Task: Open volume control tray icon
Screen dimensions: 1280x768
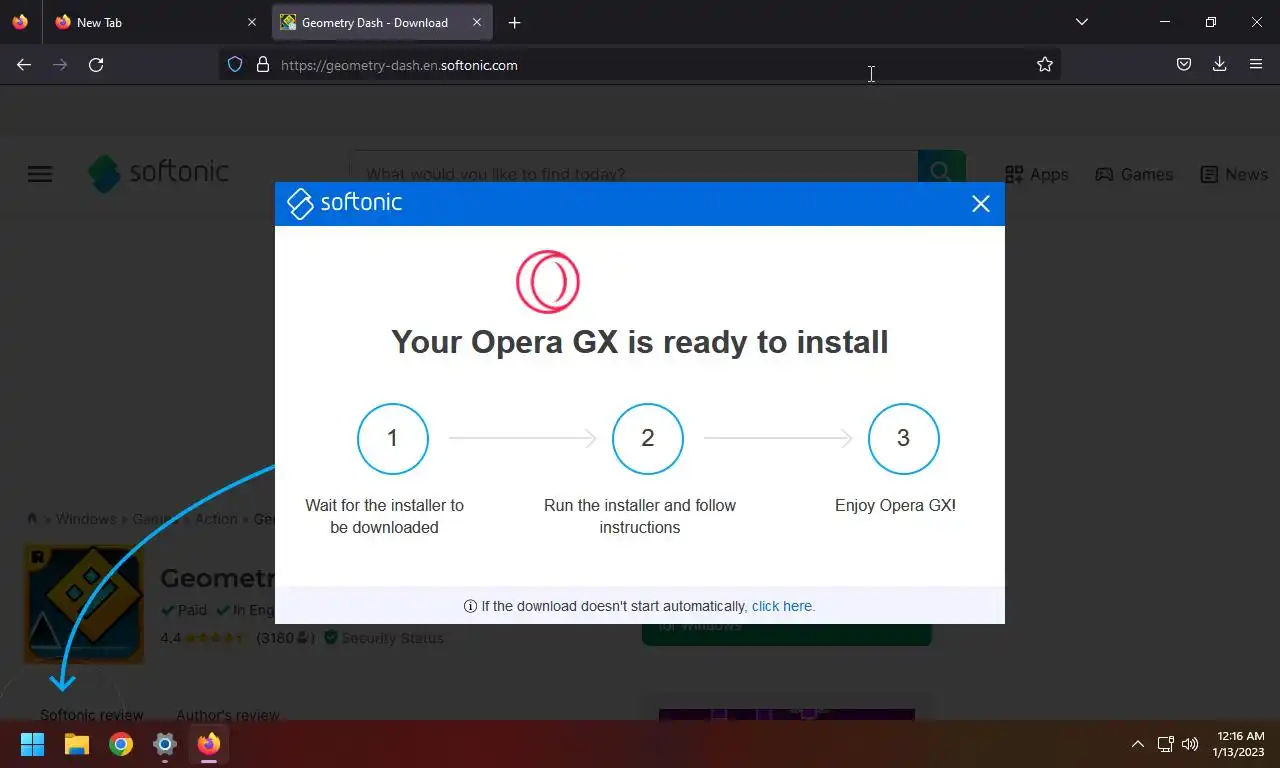Action: click(1190, 744)
